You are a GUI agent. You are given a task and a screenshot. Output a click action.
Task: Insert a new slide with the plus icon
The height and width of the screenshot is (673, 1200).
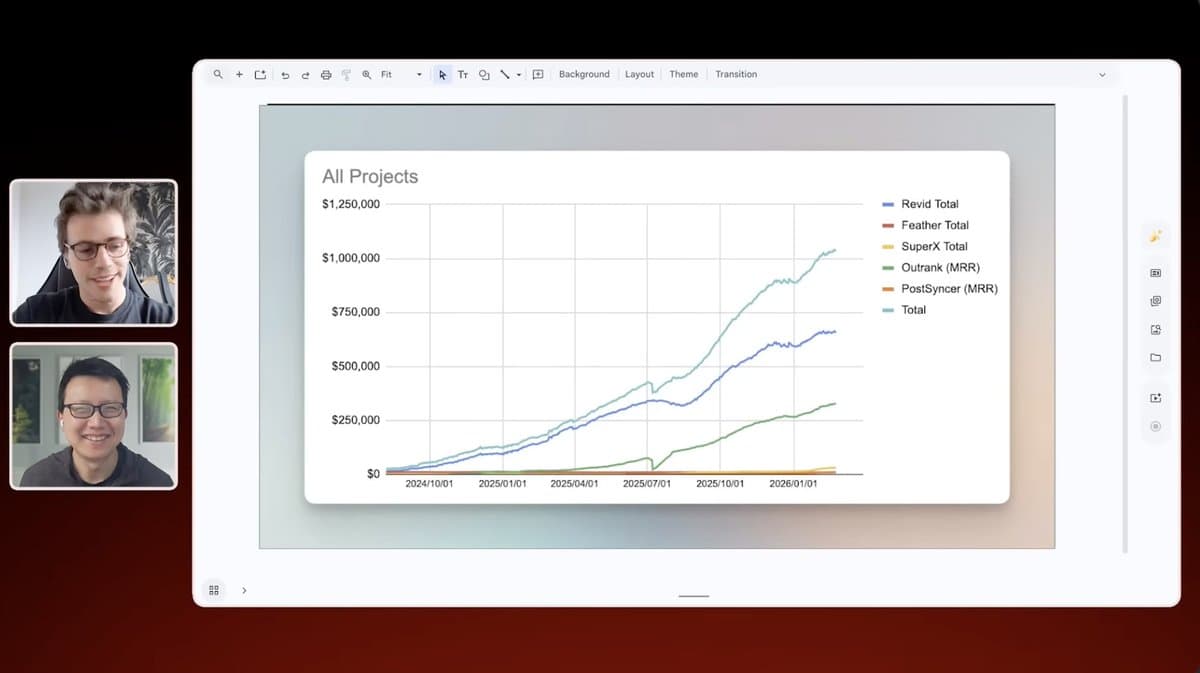(x=239, y=74)
